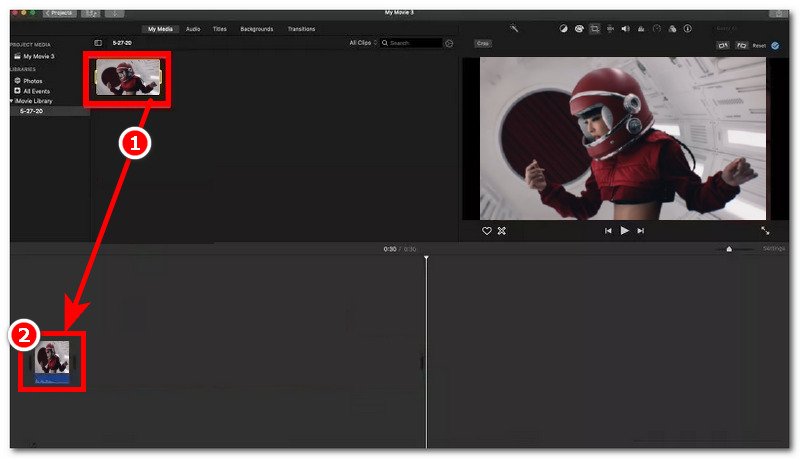Open the video stabilization camera tool
The height and width of the screenshot is (459, 800).
[610, 29]
